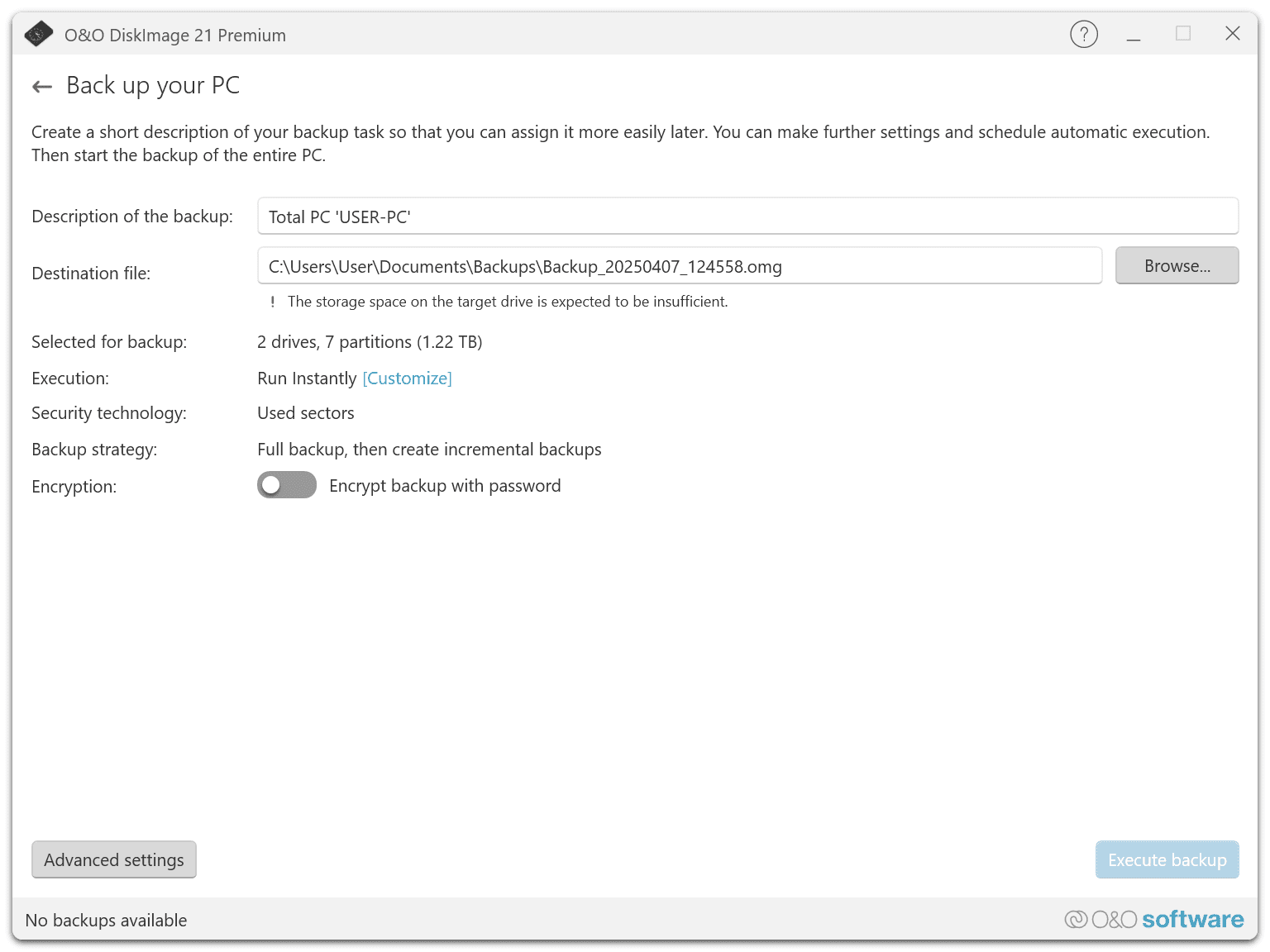Click the '2 drives, 7 partitions' selection text
The width and height of the screenshot is (1270, 952).
click(370, 342)
